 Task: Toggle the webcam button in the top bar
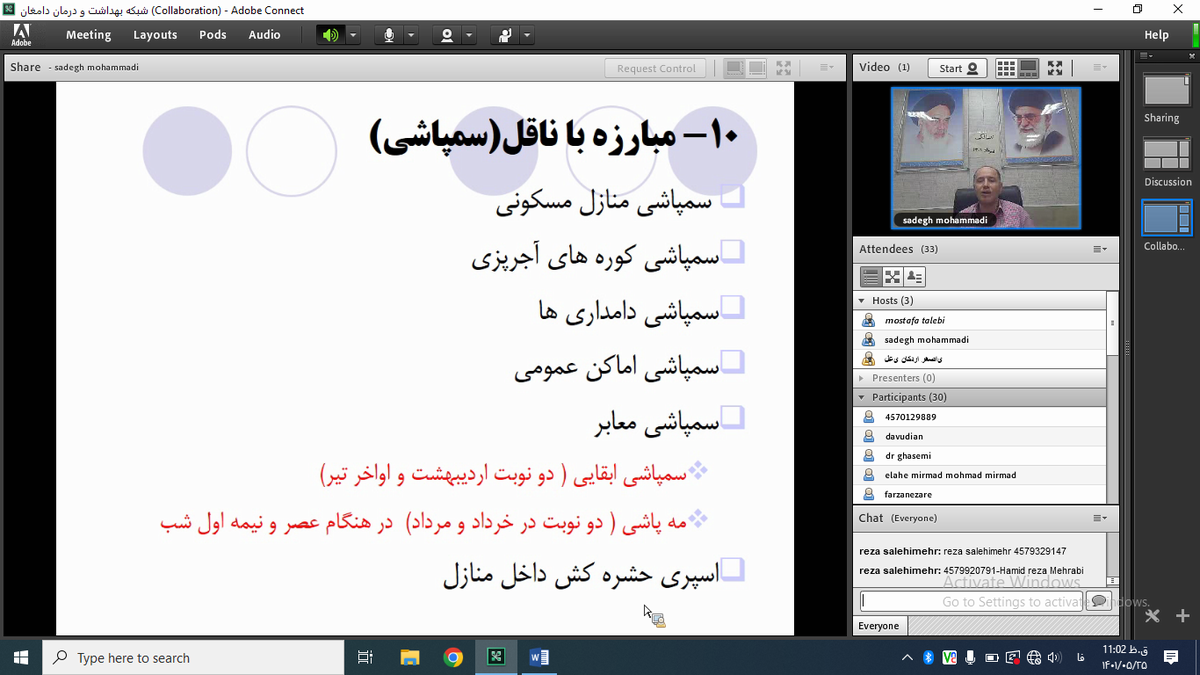coord(447,35)
